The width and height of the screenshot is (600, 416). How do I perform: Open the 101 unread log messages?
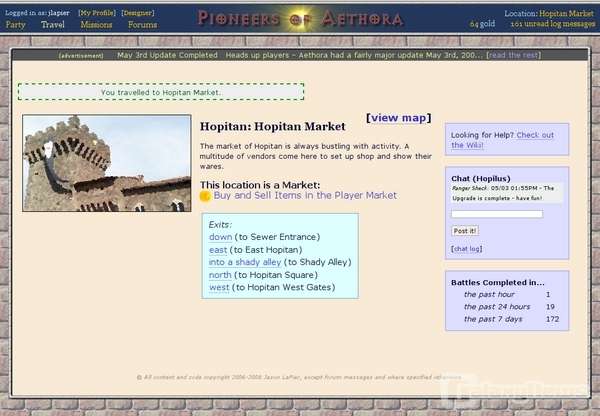point(553,24)
